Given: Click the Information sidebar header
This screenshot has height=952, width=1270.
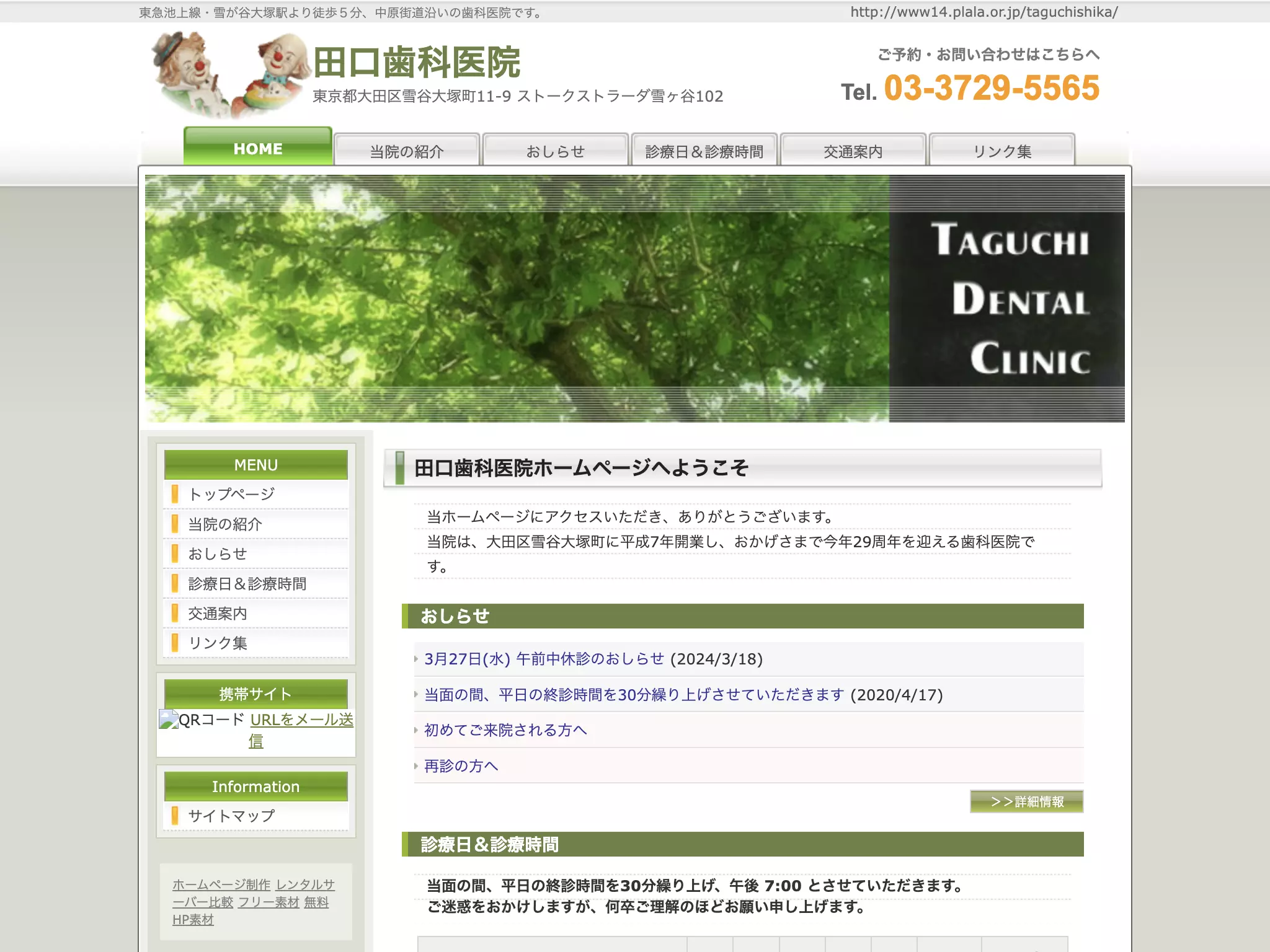Looking at the screenshot, I should pos(256,787).
